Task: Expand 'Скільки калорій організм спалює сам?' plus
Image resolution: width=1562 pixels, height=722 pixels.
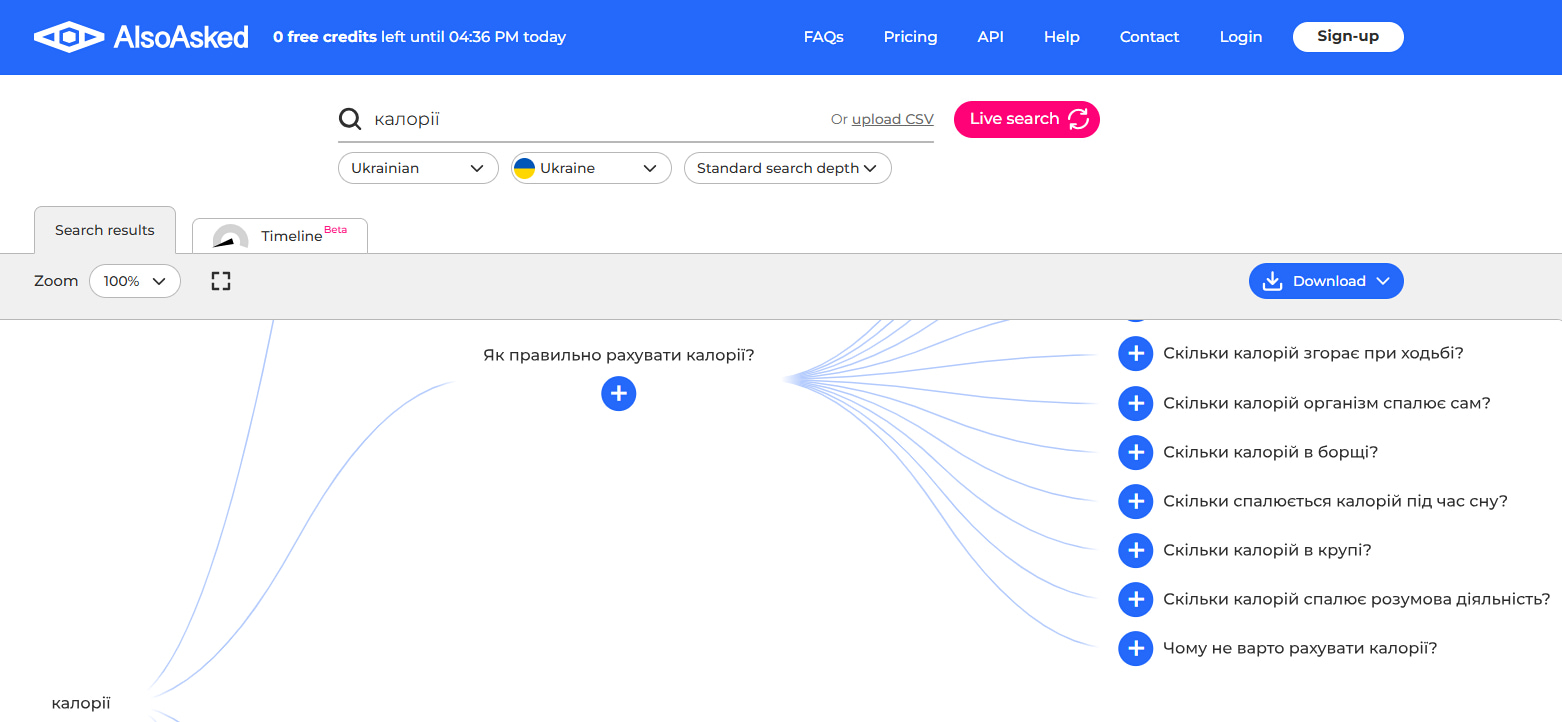Action: (x=1135, y=403)
